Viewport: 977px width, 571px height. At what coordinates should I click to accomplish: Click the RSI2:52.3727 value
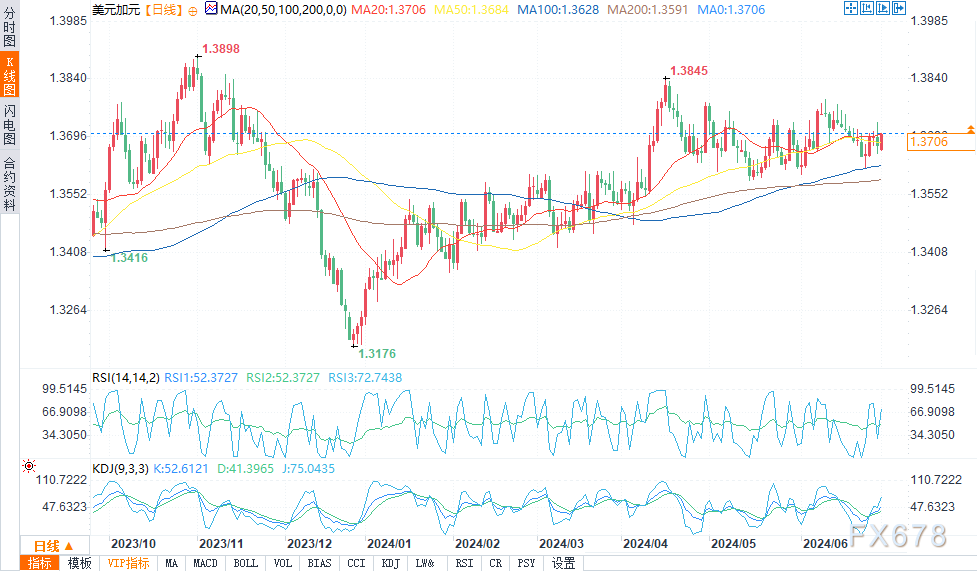click(283, 378)
